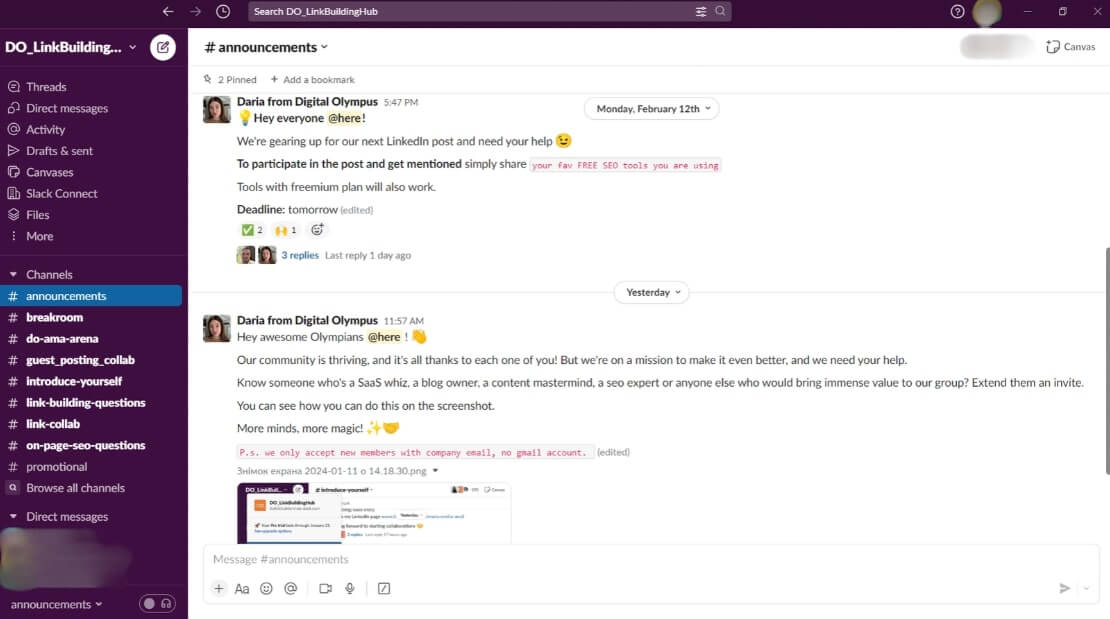Open Slack Connect
Image resolution: width=1110 pixels, height=619 pixels.
[x=62, y=193]
